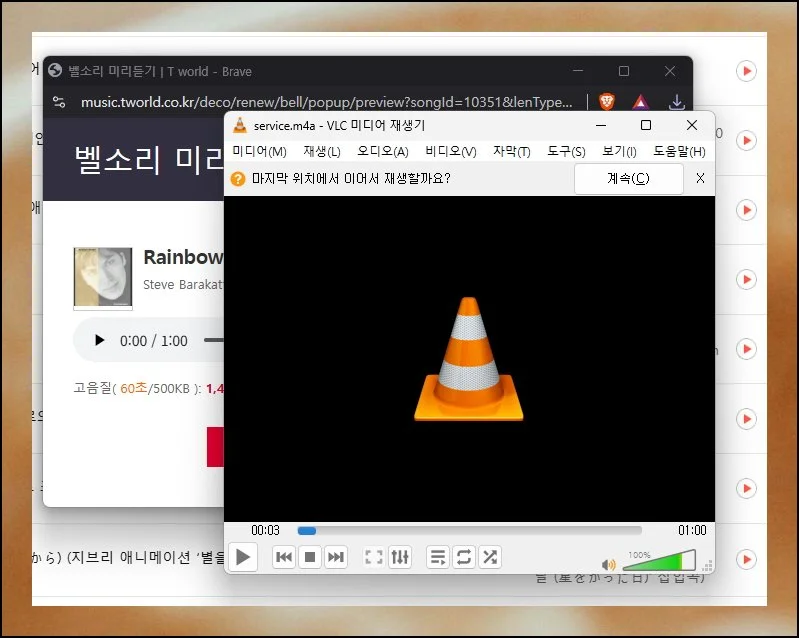The image size is (799, 638).
Task: Click the VLC volume slider
Action: coord(658,561)
